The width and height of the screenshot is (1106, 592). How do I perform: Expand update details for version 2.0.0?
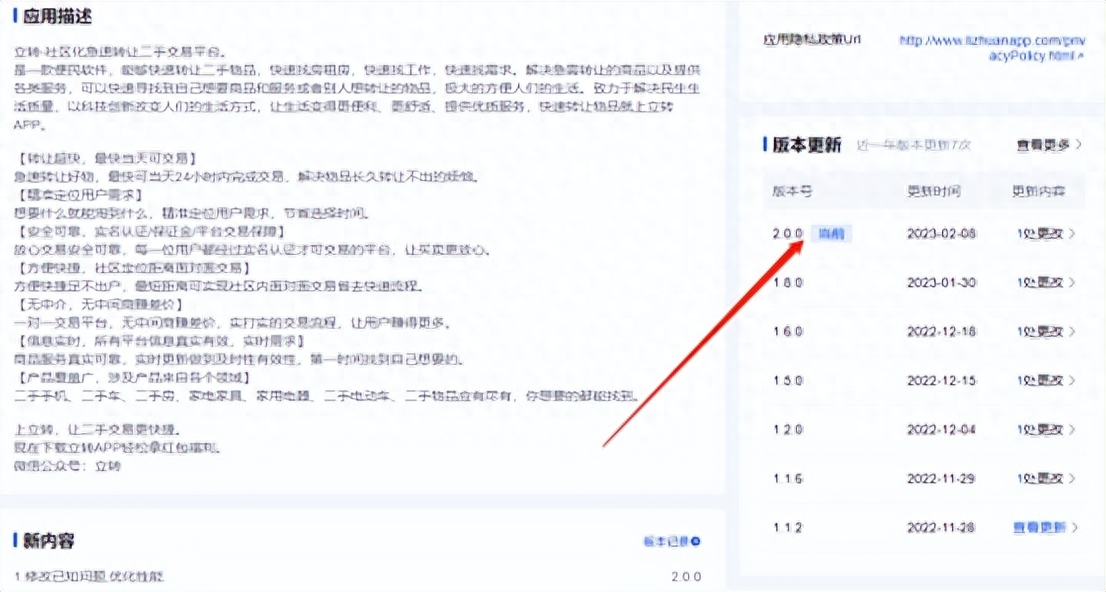pyautogui.click(x=1040, y=234)
